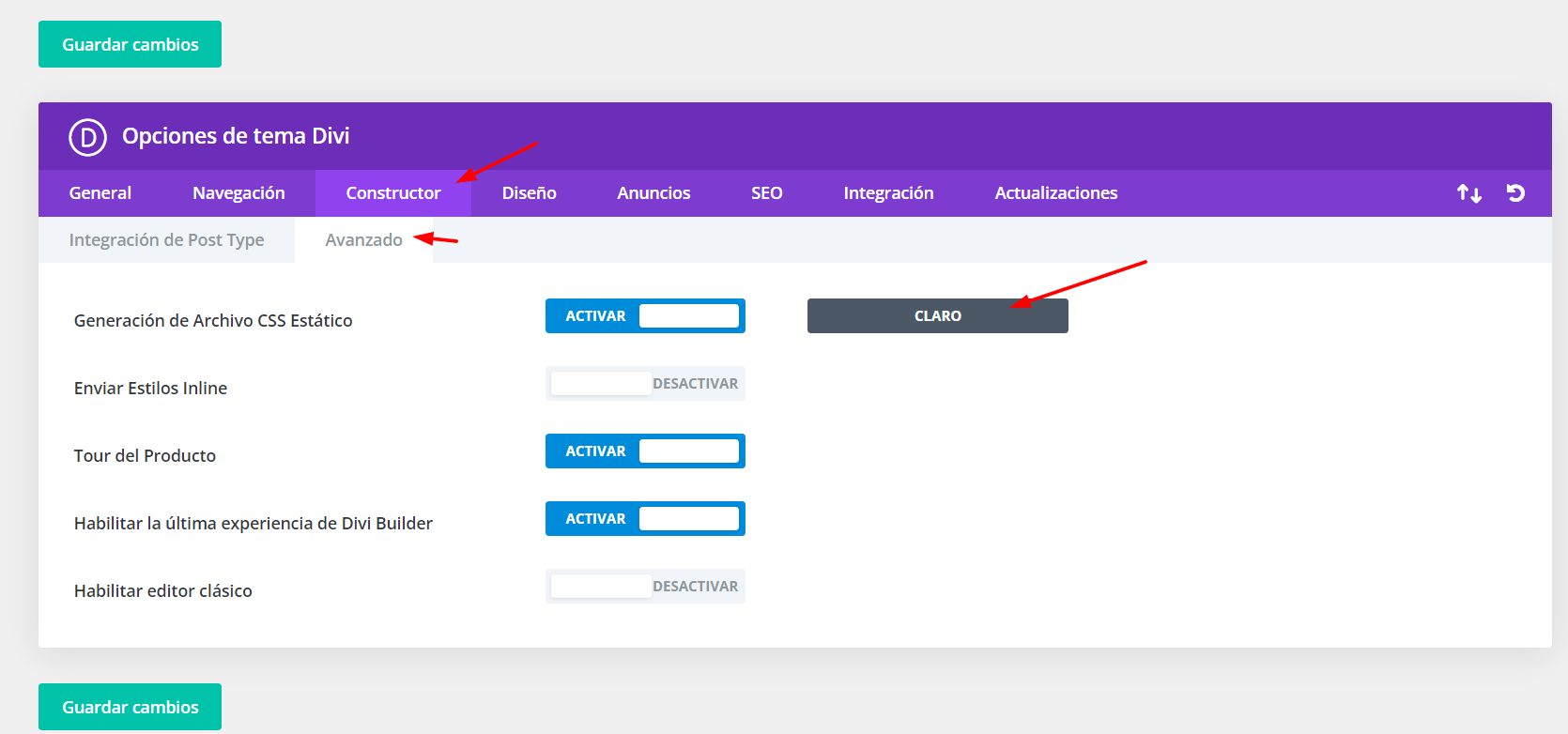Open the SEO tab

pos(767,193)
